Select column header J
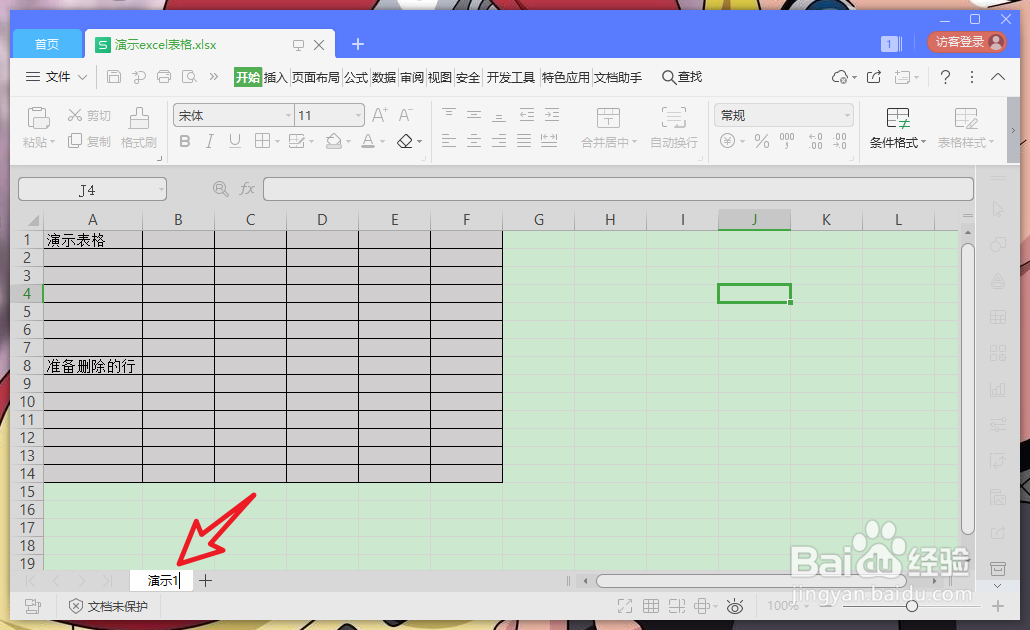 [x=754, y=219]
